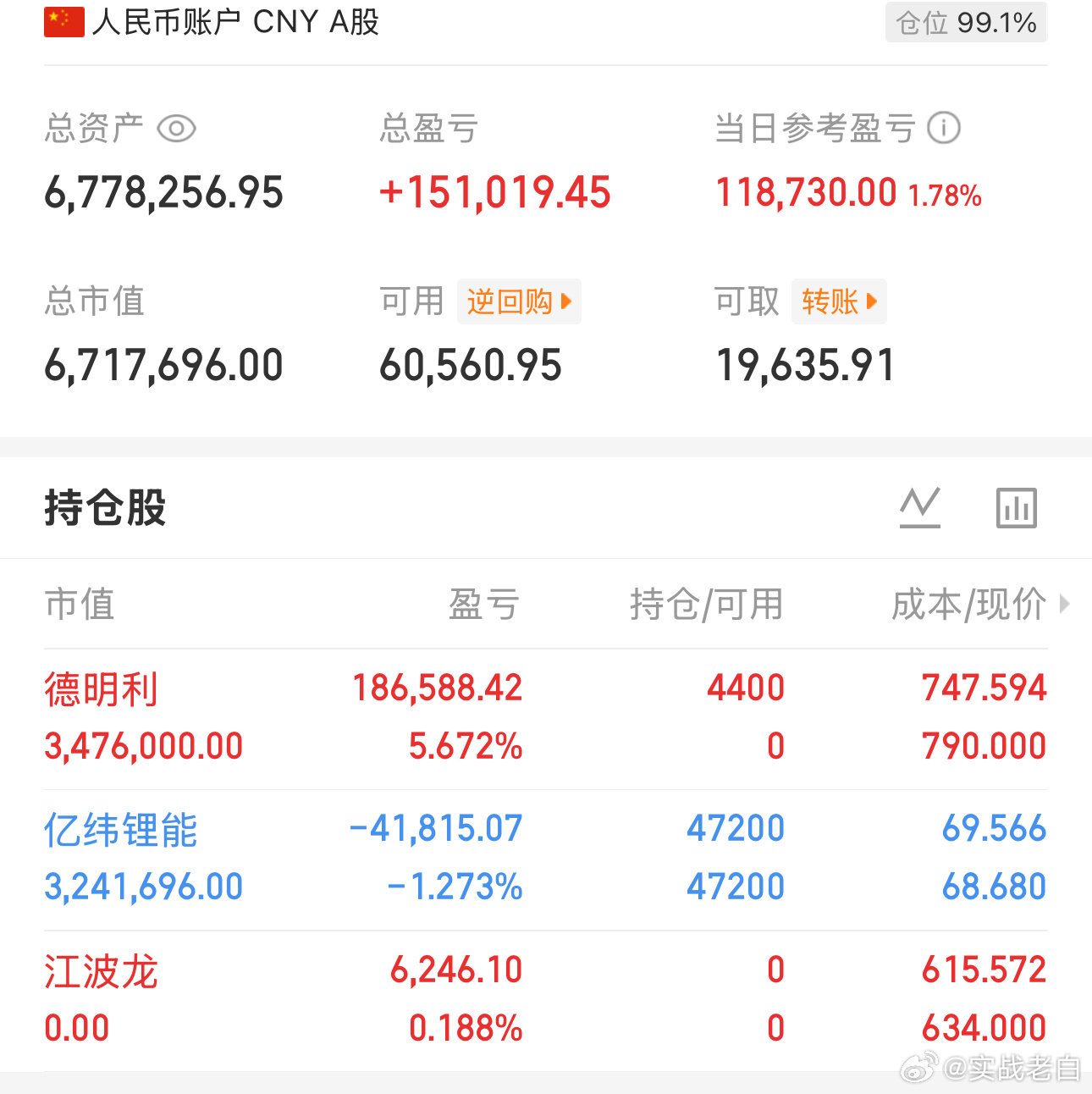Click the withdrawable amount 19,635.91
1092x1094 pixels.
tap(805, 366)
